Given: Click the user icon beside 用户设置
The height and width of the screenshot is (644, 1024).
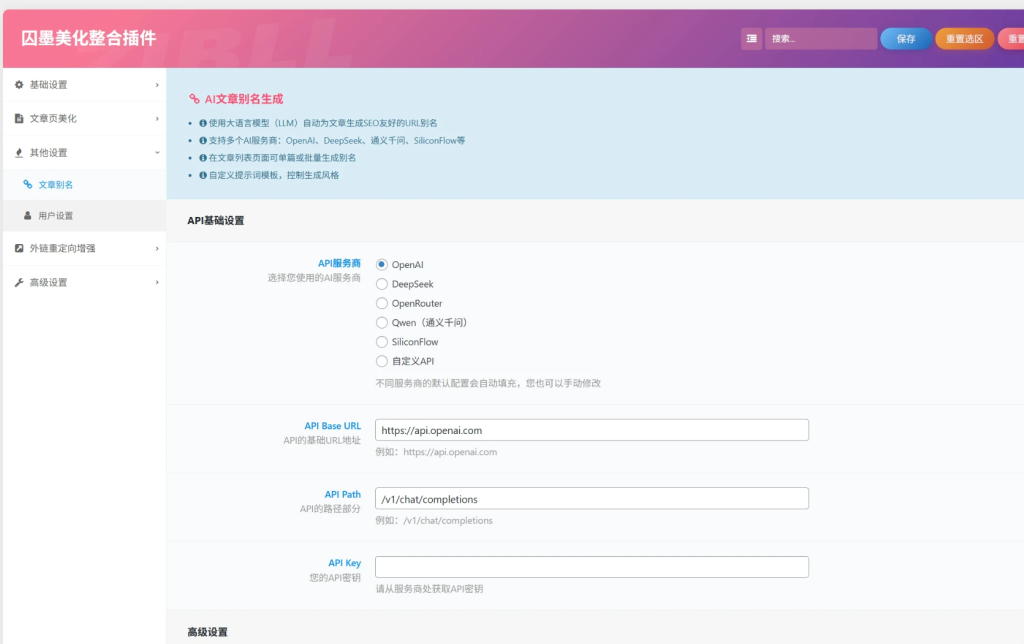Looking at the screenshot, I should 27,216.
